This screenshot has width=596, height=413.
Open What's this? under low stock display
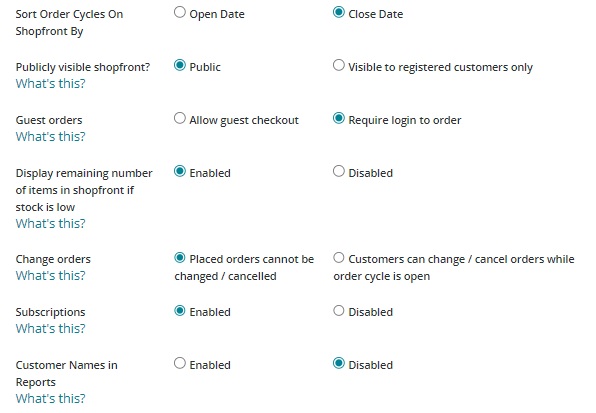click(51, 223)
